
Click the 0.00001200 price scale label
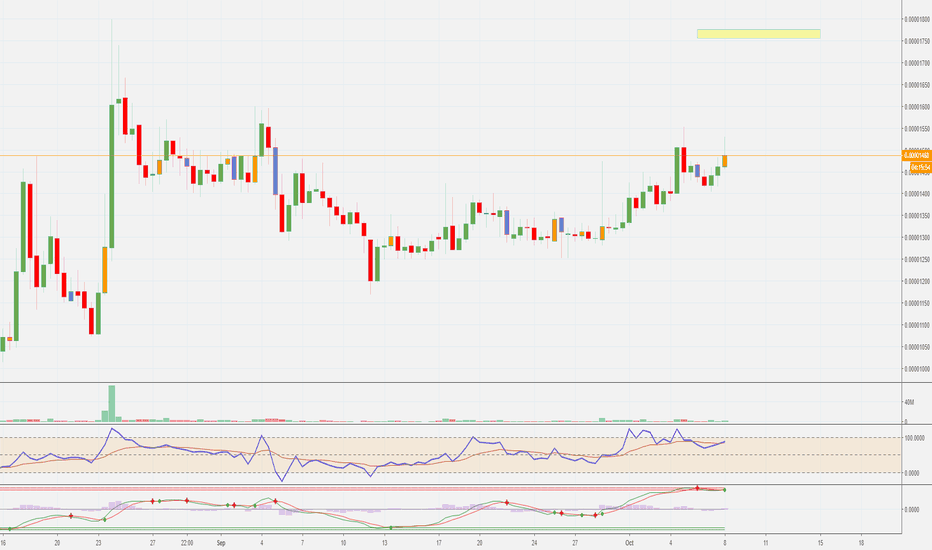point(917,281)
